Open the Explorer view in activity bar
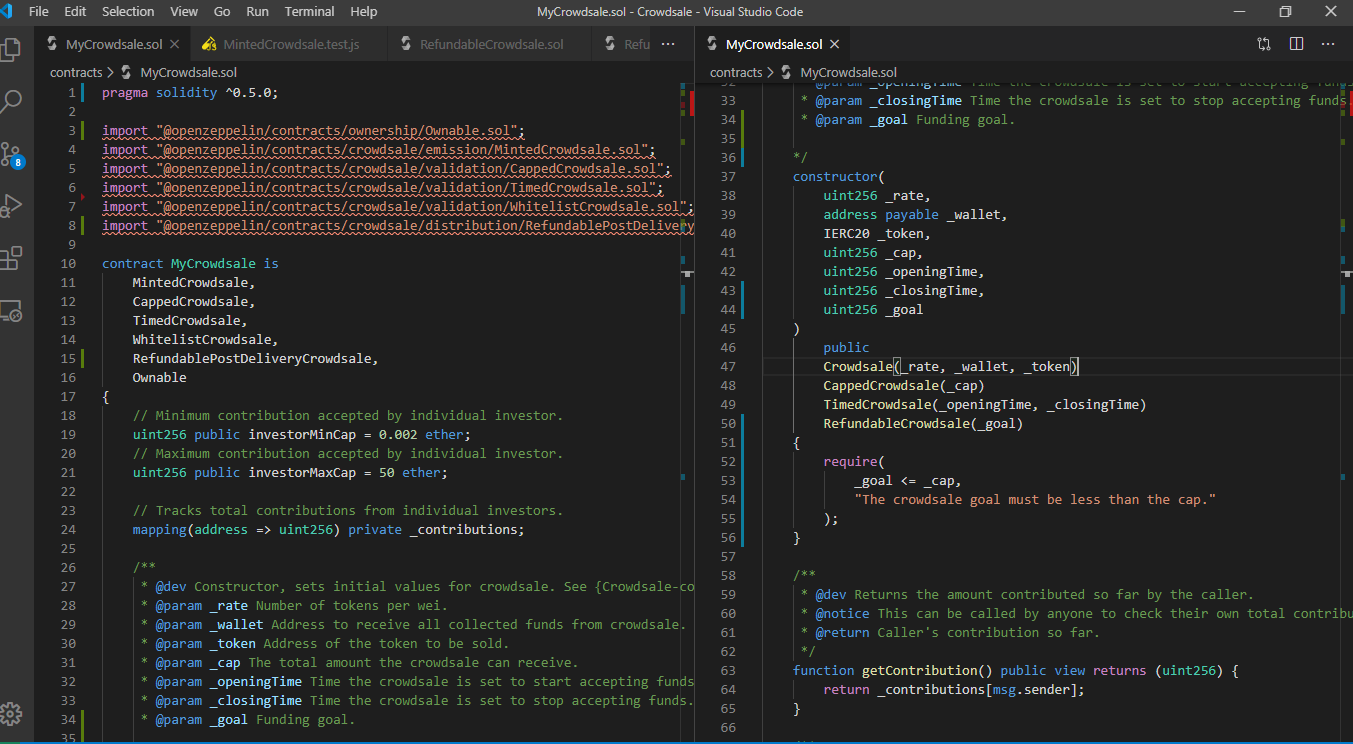The image size is (1353, 744). (12, 48)
